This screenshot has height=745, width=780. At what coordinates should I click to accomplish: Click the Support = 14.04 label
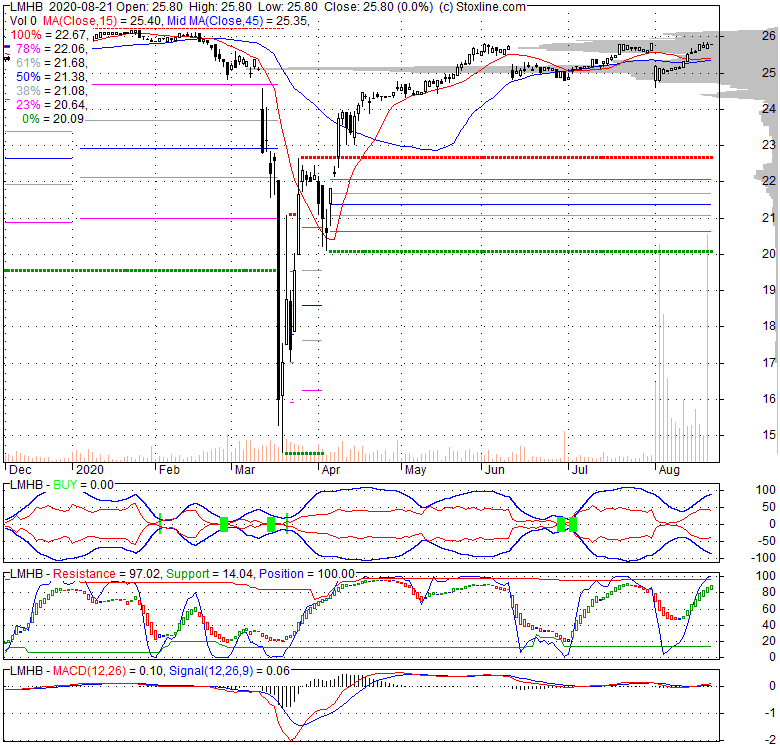pos(210,574)
